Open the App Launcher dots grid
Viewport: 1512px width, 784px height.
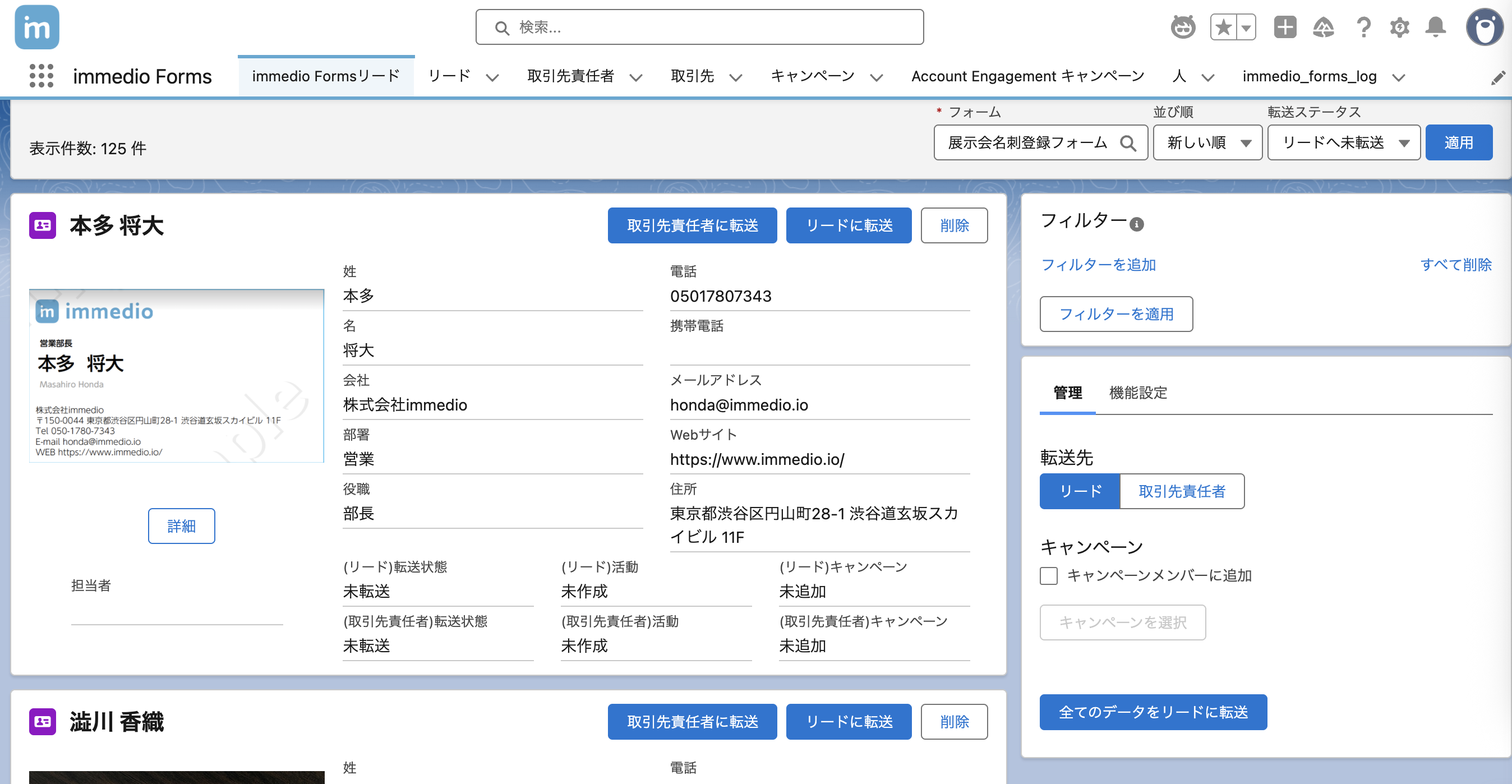tap(41, 76)
